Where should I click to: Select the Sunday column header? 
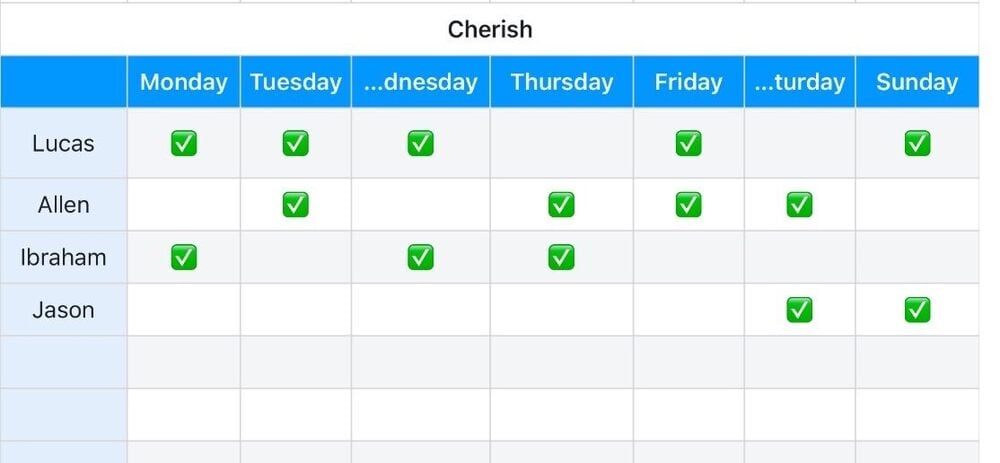(917, 82)
